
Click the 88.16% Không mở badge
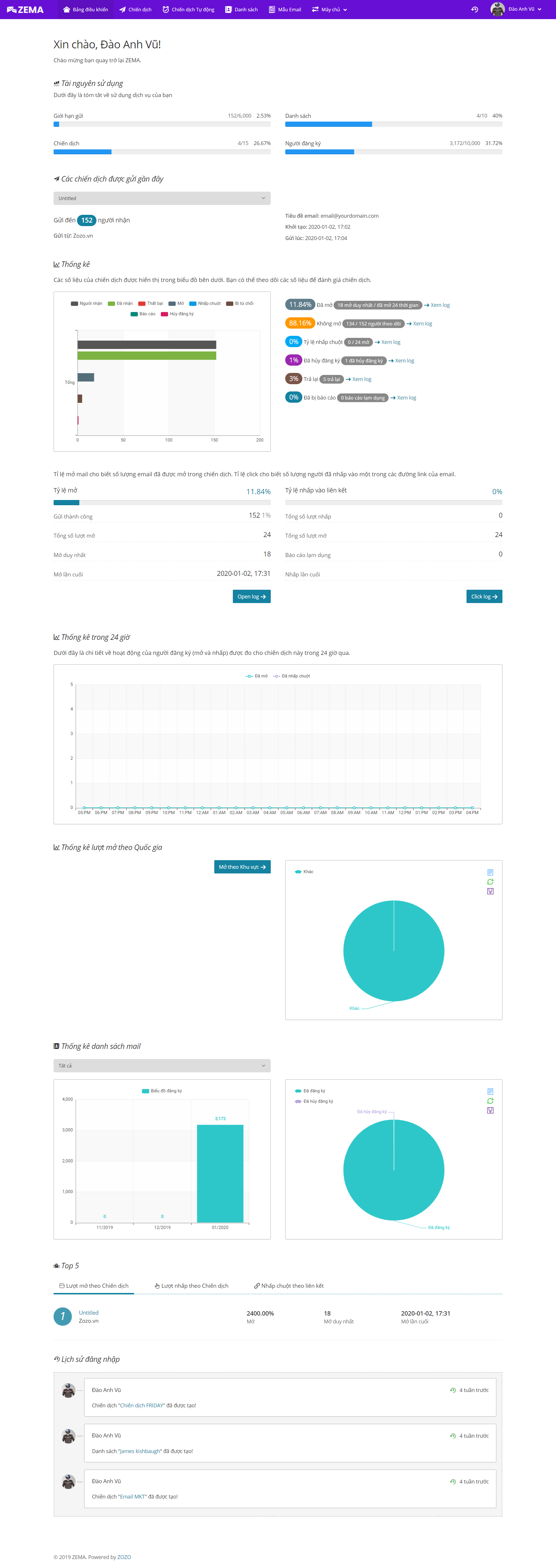[x=300, y=323]
